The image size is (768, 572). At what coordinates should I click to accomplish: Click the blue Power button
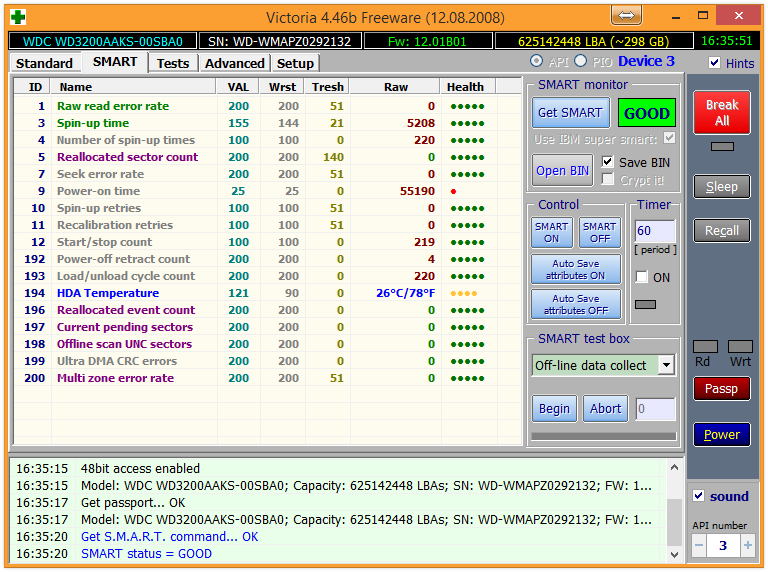coord(721,434)
